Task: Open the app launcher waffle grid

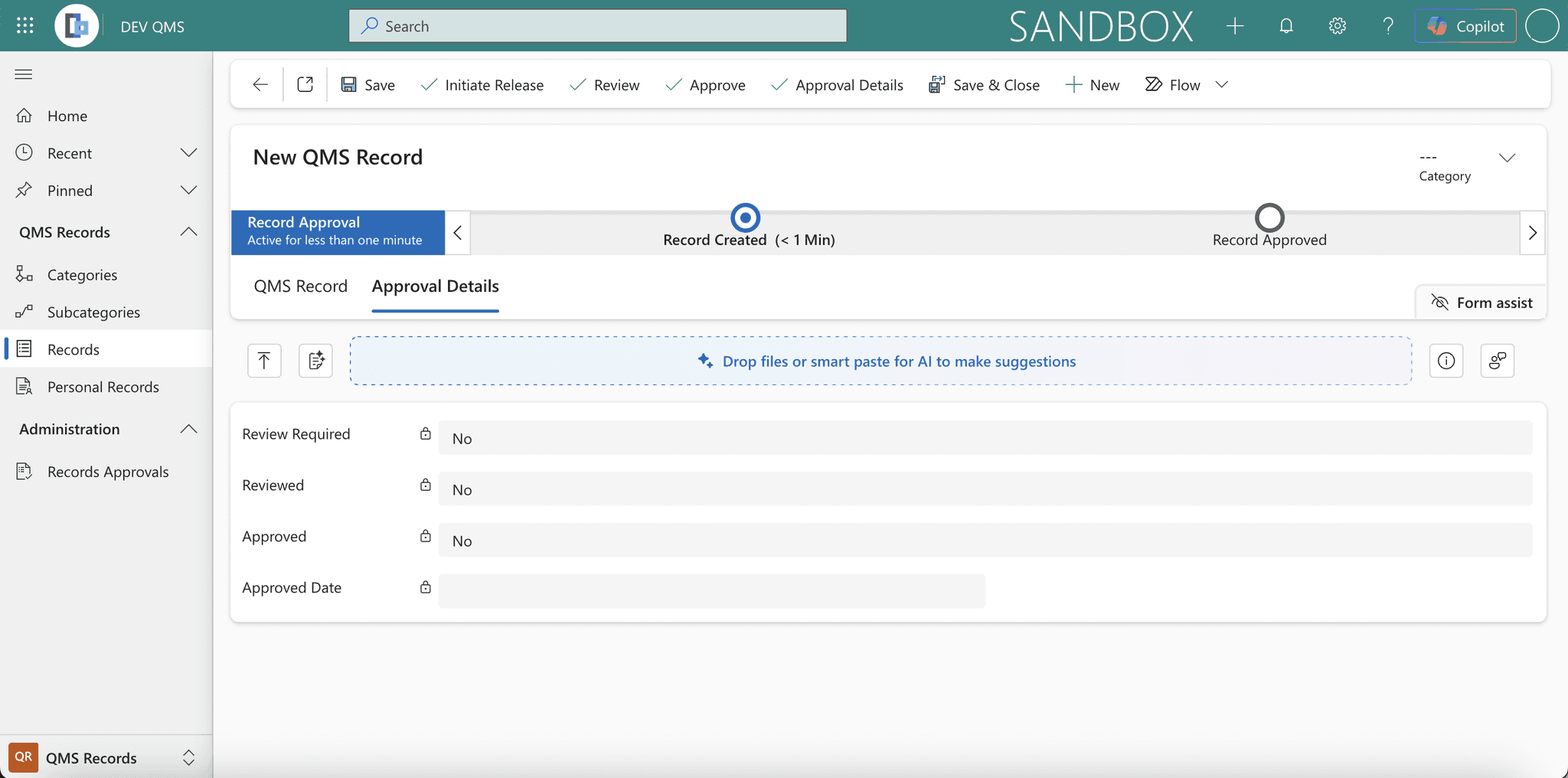Action: pyautogui.click(x=24, y=26)
